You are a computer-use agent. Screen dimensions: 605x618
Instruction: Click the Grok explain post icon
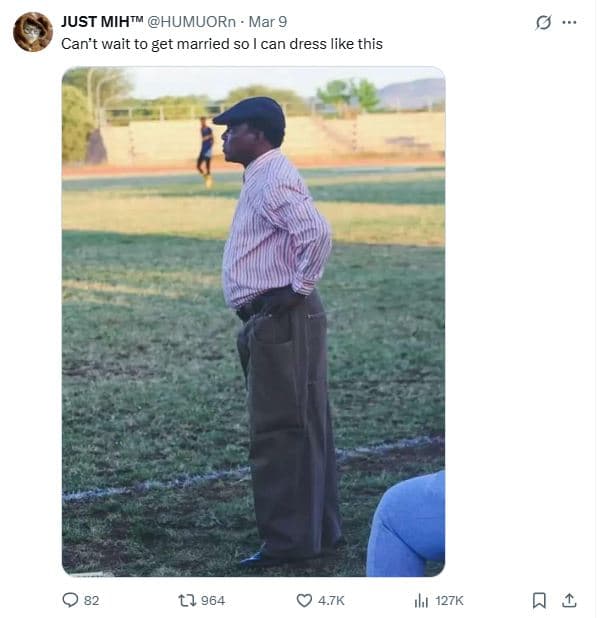tap(543, 22)
